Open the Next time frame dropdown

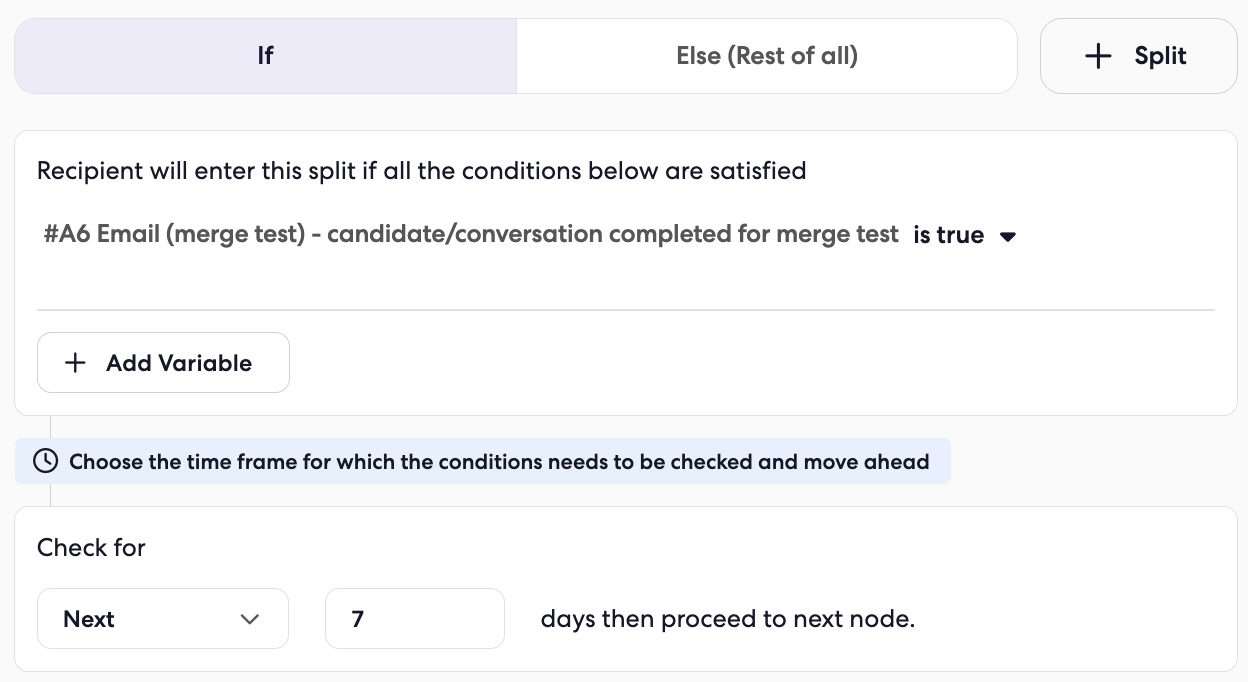(x=163, y=619)
